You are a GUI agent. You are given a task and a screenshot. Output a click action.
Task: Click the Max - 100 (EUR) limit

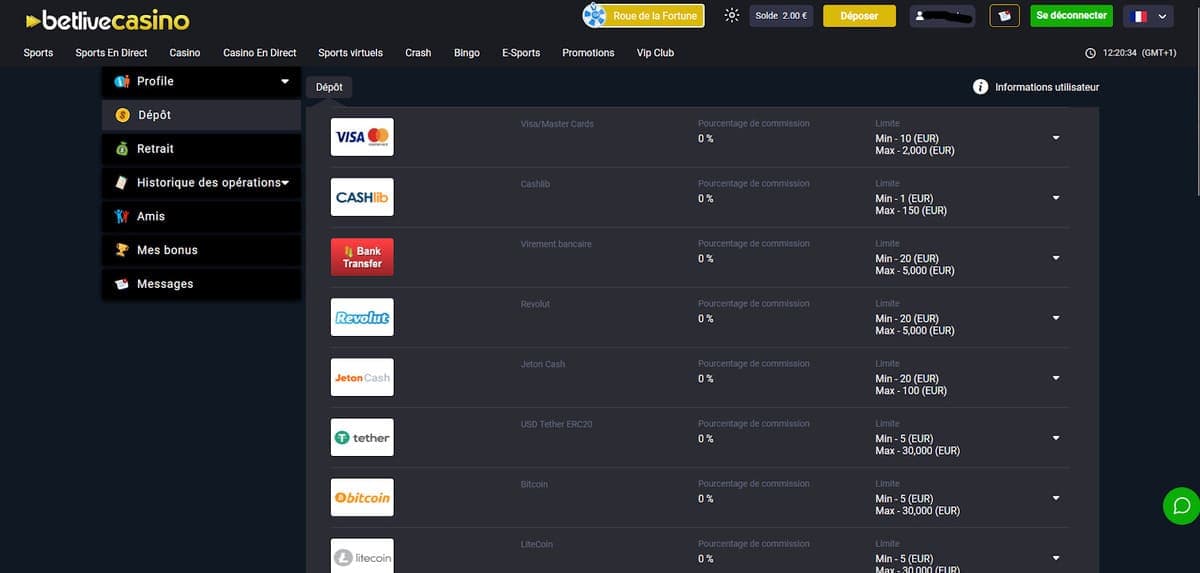click(911, 391)
